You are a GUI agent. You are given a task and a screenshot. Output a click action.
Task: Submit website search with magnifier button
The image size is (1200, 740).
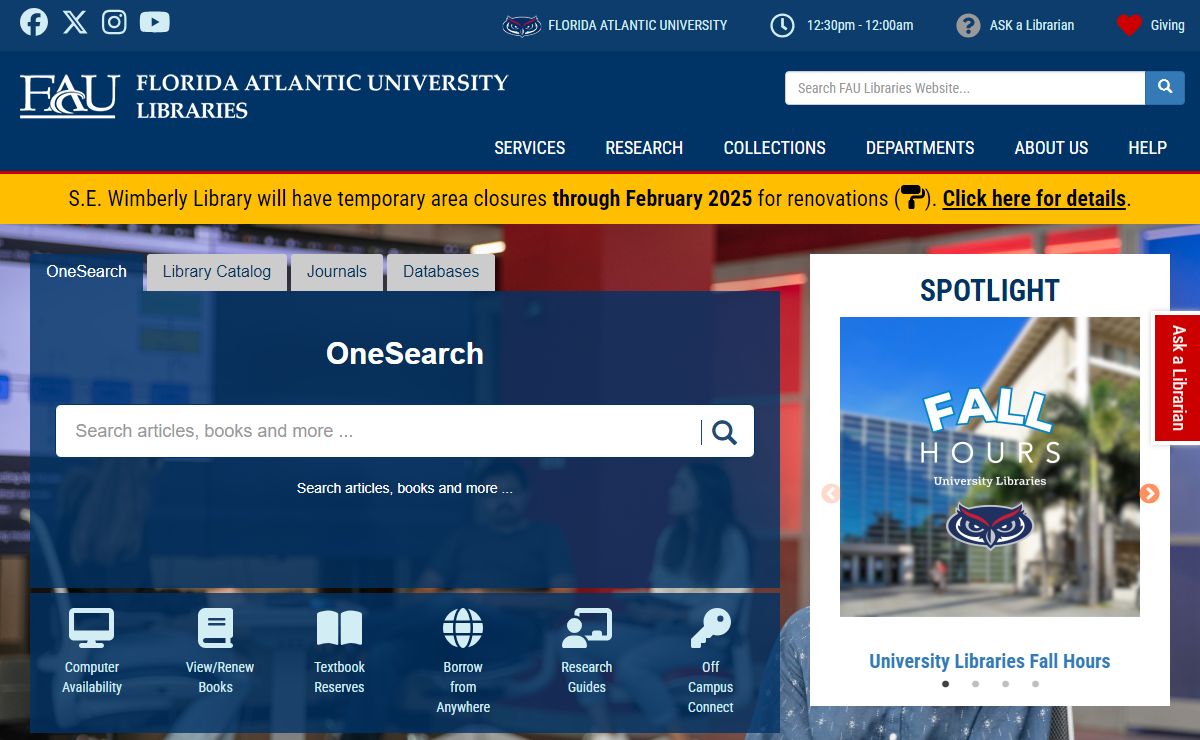click(1165, 88)
